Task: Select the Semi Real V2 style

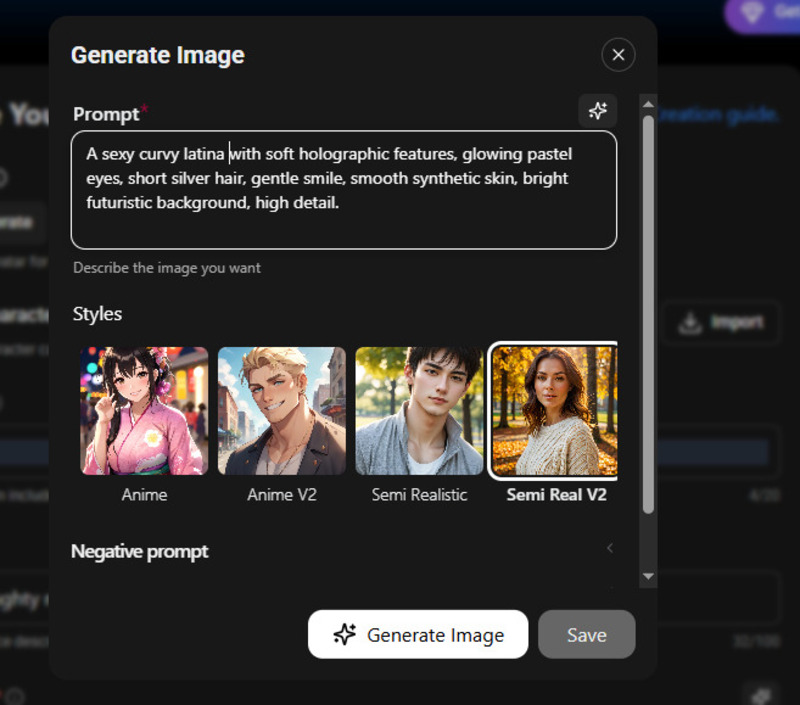Action: pos(555,410)
